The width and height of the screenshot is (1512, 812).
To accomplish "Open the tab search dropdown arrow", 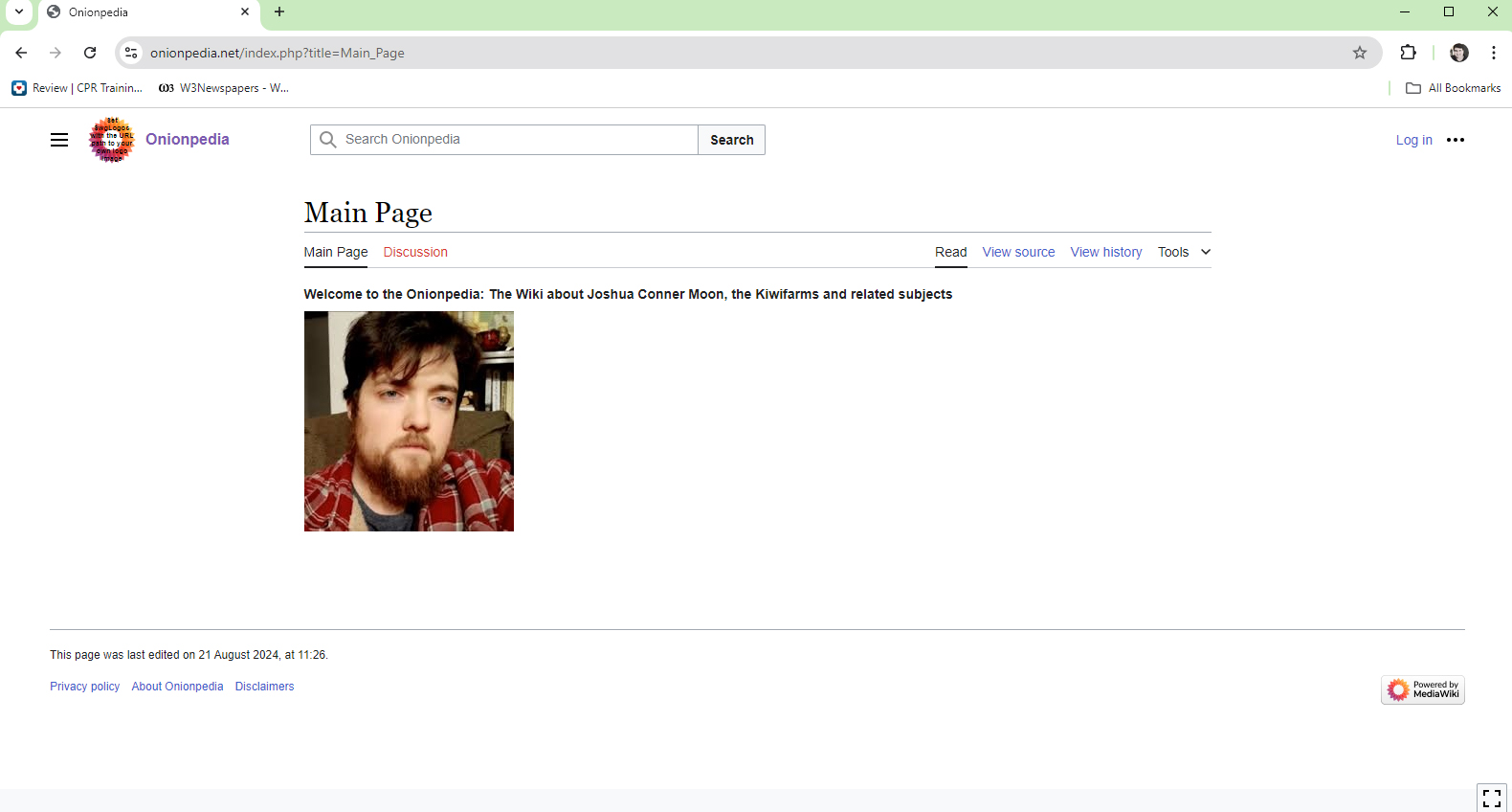I will point(19,12).
